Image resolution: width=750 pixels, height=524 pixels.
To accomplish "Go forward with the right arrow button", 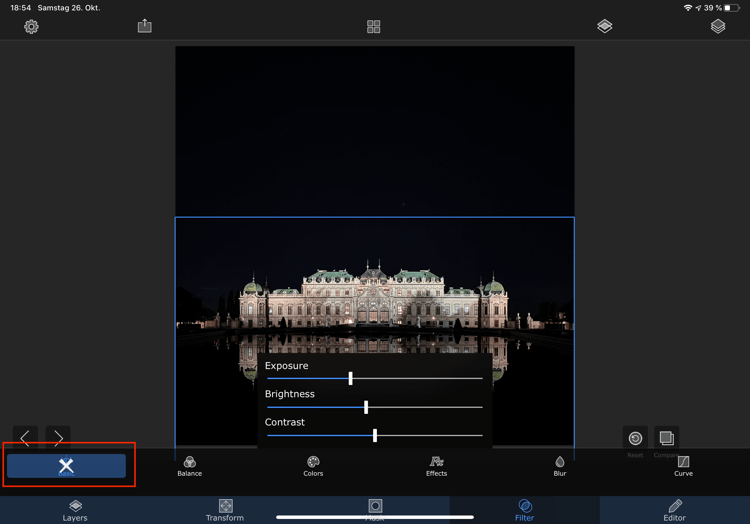I will [x=58, y=437].
